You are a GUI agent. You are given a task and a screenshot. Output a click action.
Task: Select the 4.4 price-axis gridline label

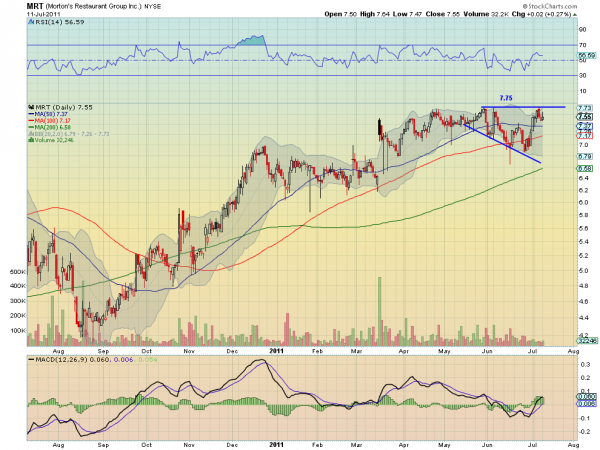pyautogui.click(x=583, y=318)
